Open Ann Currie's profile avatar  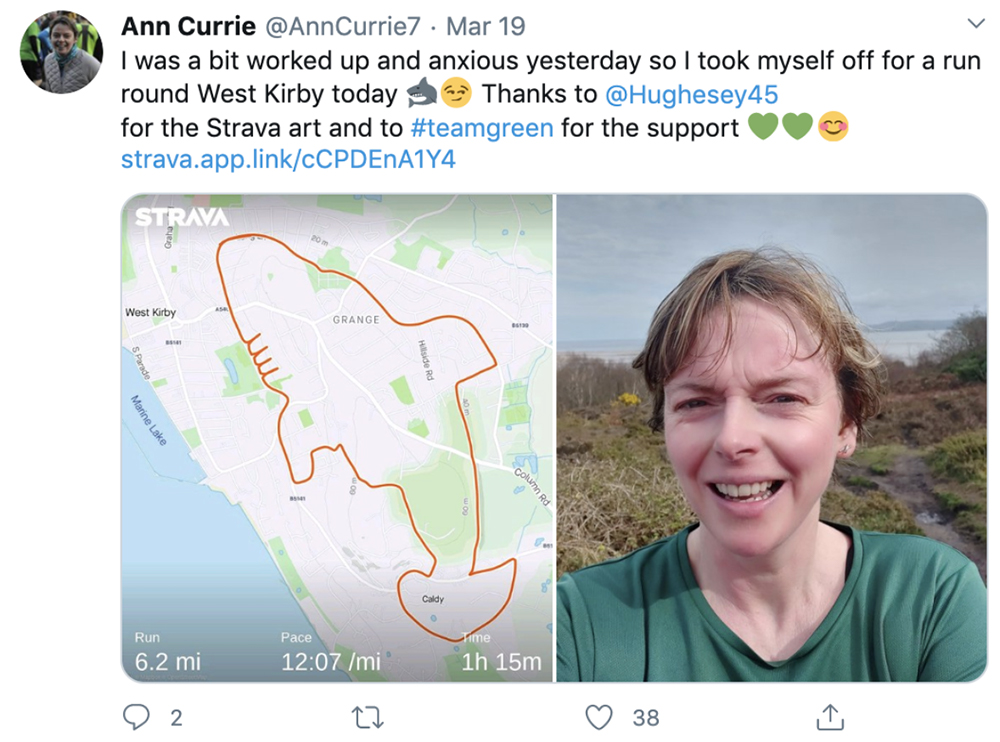click(61, 53)
